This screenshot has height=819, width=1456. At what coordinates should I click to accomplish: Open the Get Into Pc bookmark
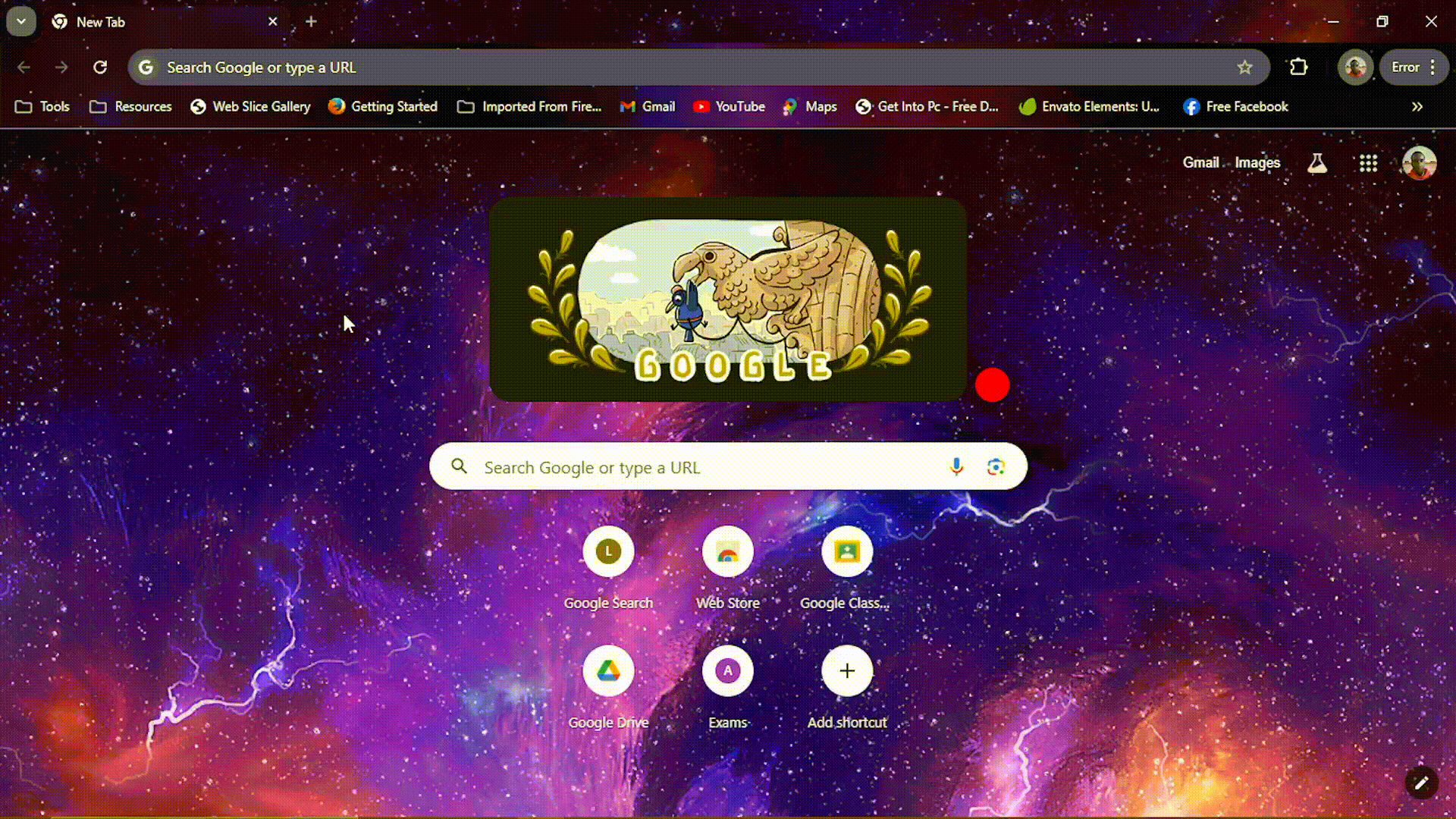point(927,107)
